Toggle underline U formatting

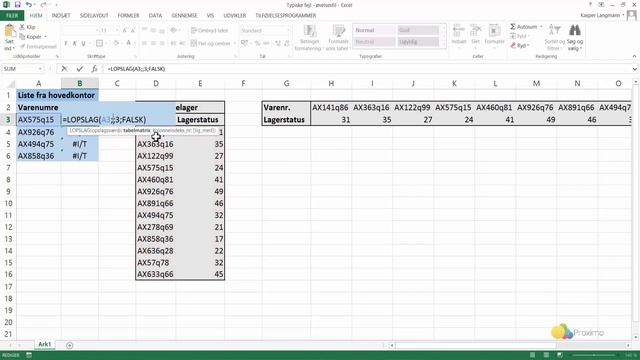click(84, 43)
